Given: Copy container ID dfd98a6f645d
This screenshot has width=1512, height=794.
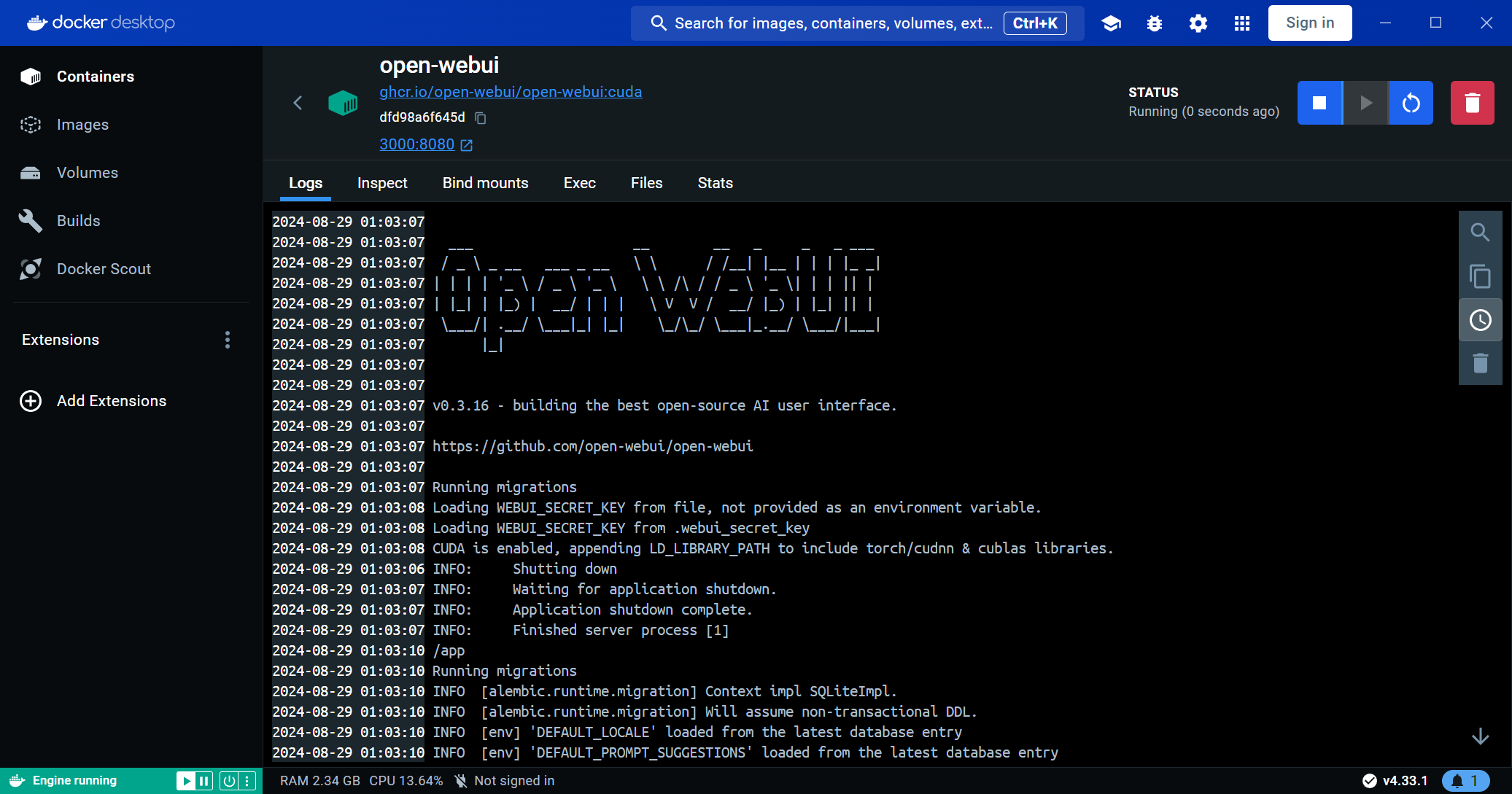Looking at the screenshot, I should 481,118.
